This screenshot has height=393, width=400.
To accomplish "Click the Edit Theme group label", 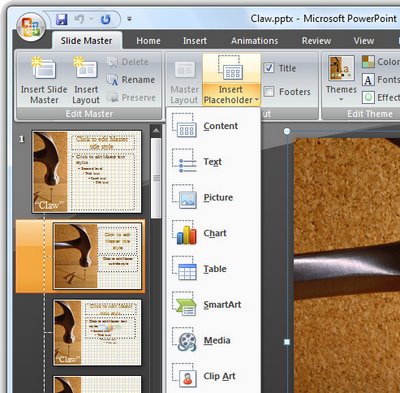I will (370, 114).
